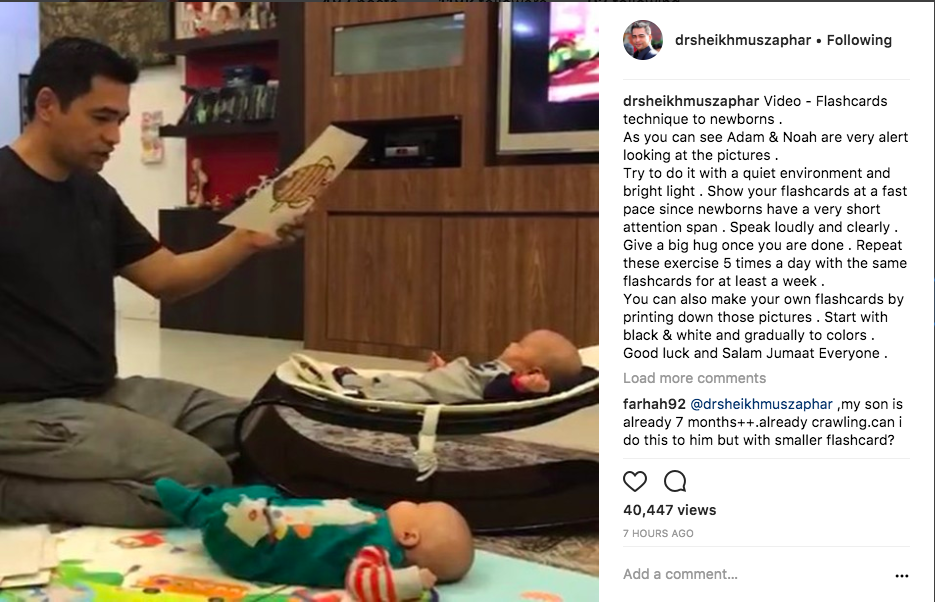
Task: Open post permalink via 7 HOURS AGO
Action: [658, 533]
